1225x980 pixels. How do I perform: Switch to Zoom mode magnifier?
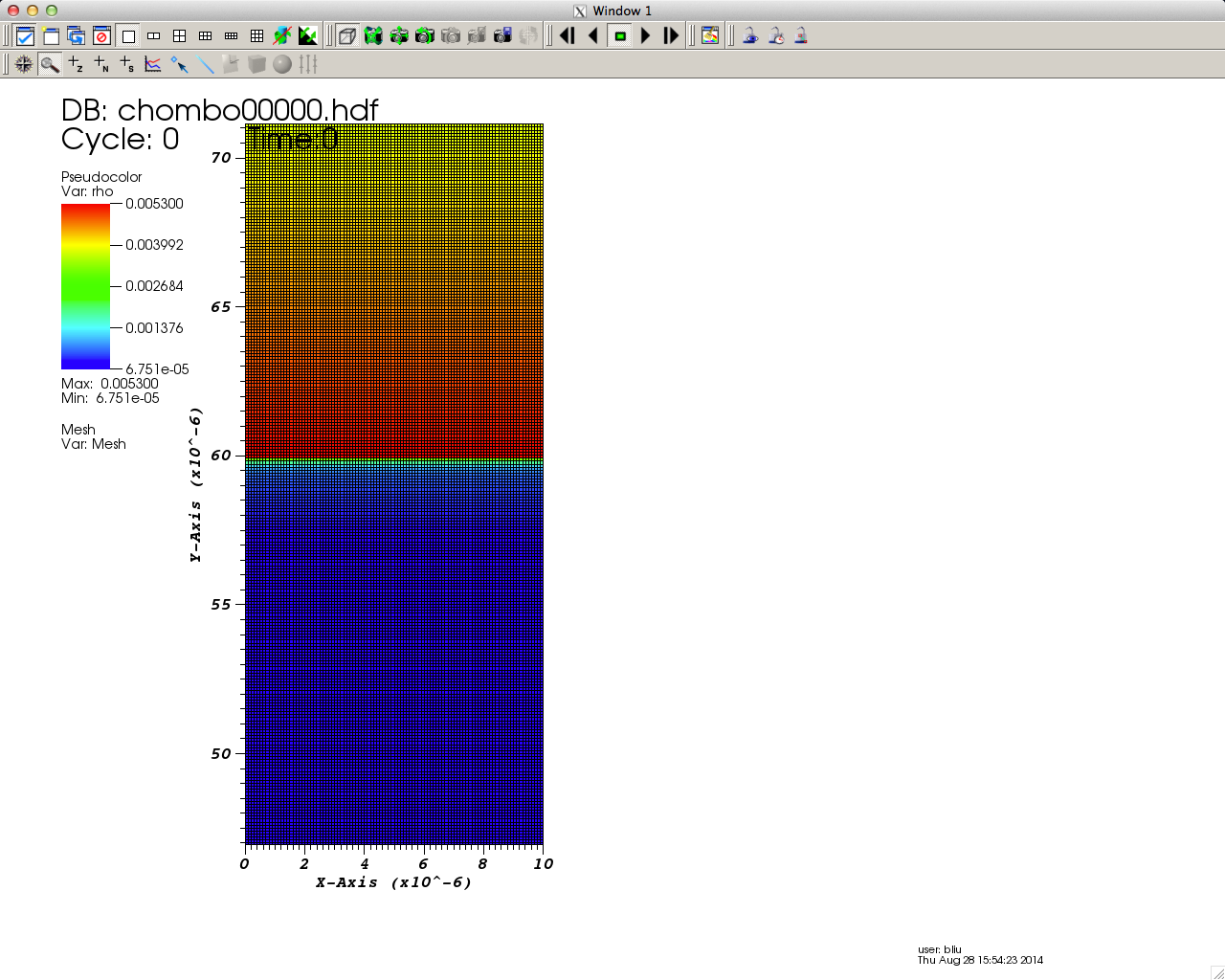point(50,64)
